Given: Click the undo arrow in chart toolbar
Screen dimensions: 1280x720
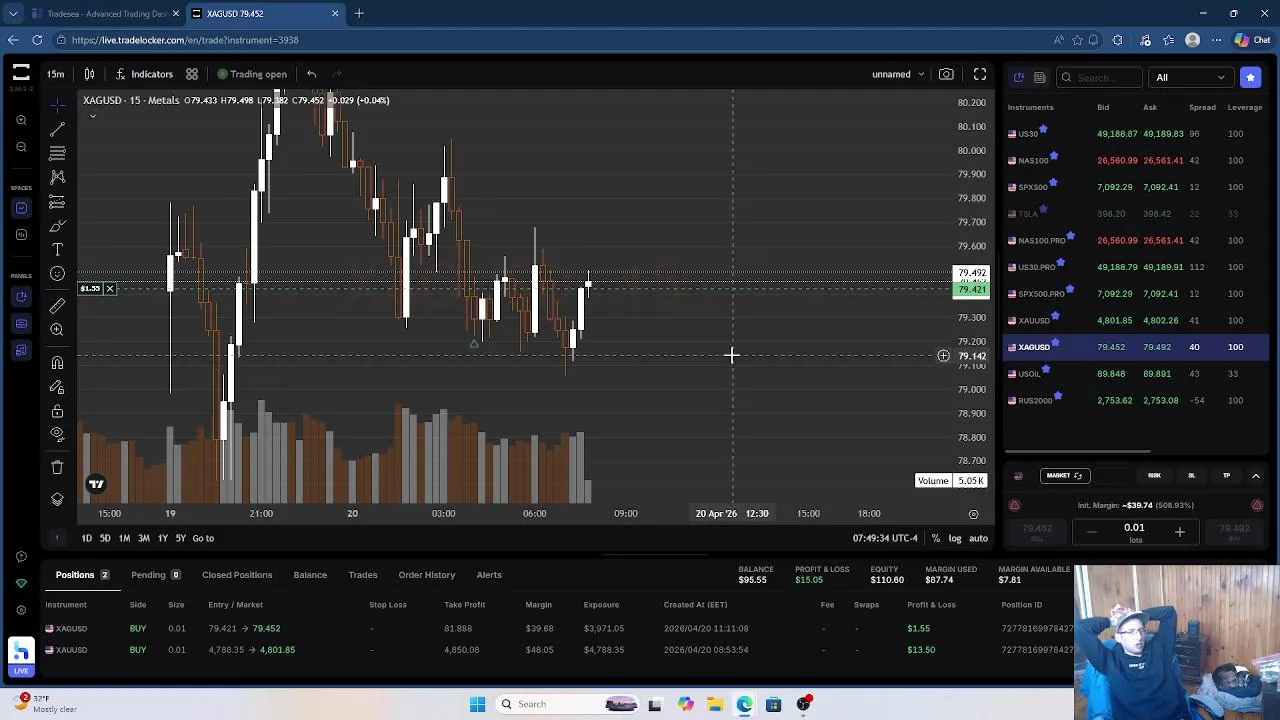Looking at the screenshot, I should pyautogui.click(x=312, y=74).
